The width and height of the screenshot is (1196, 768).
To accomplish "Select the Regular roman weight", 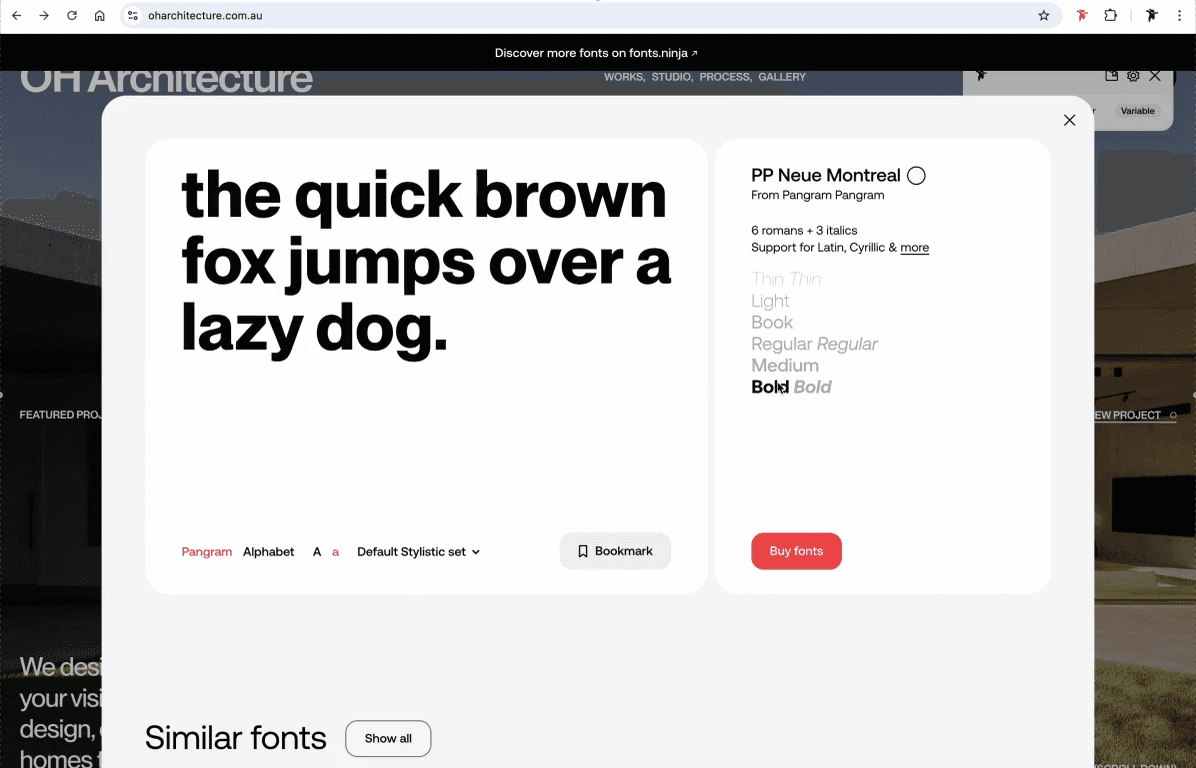I will 782,344.
